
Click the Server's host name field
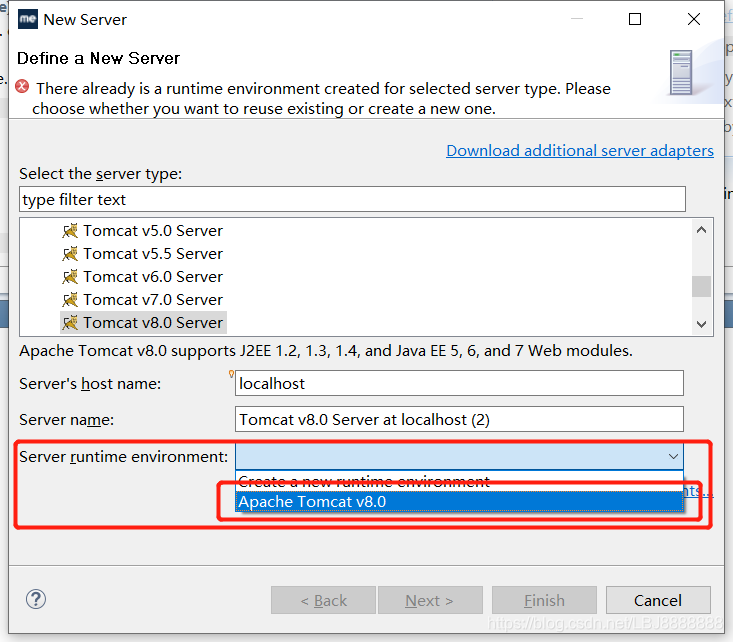tap(459, 383)
